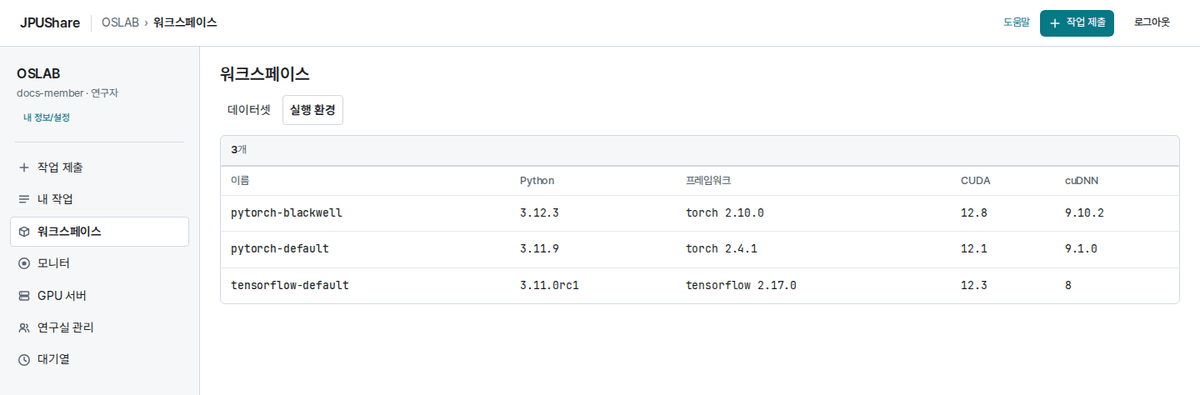Click the 로그아웃 button

1152,22
